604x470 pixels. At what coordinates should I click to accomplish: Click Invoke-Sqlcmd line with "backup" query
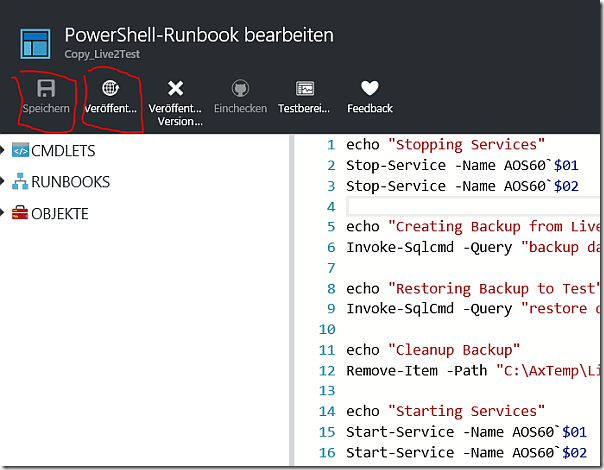pyautogui.click(x=473, y=247)
